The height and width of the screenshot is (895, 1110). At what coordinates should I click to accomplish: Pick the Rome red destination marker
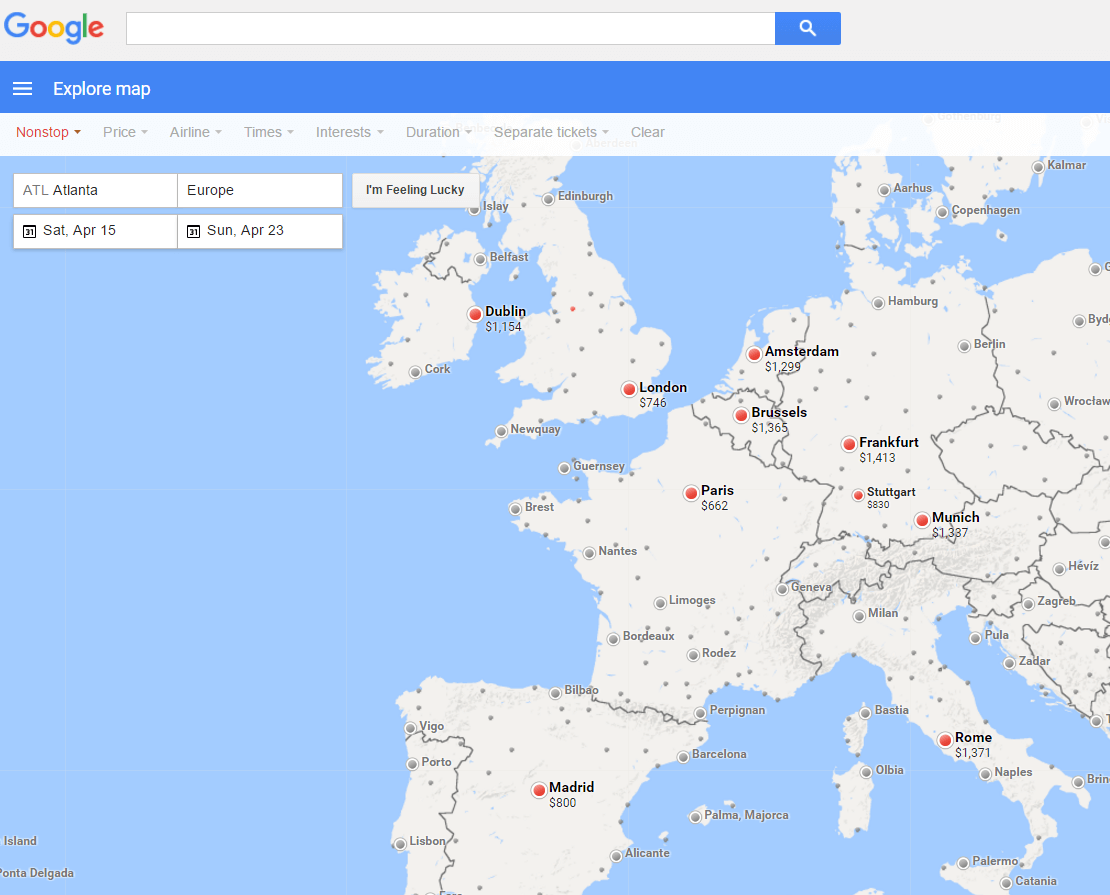click(x=945, y=740)
